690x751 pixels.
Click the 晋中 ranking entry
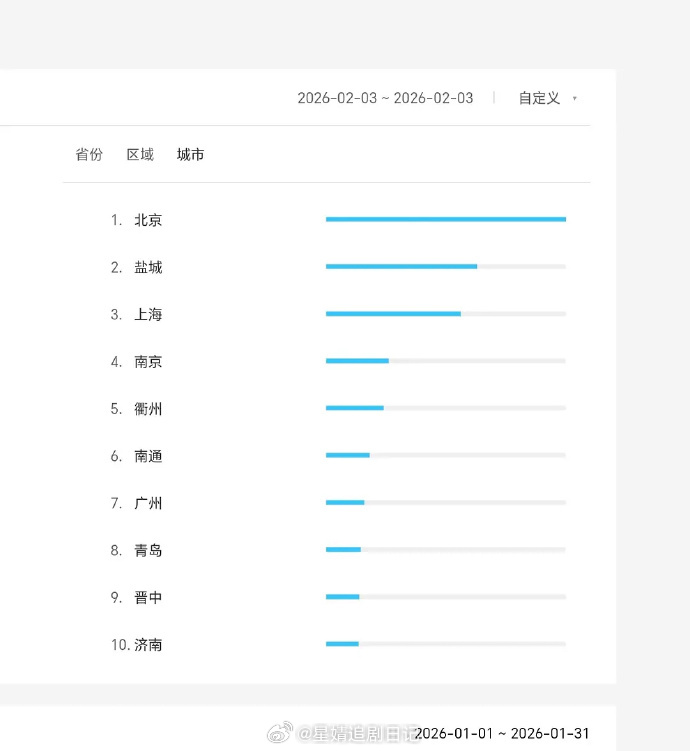coord(148,598)
